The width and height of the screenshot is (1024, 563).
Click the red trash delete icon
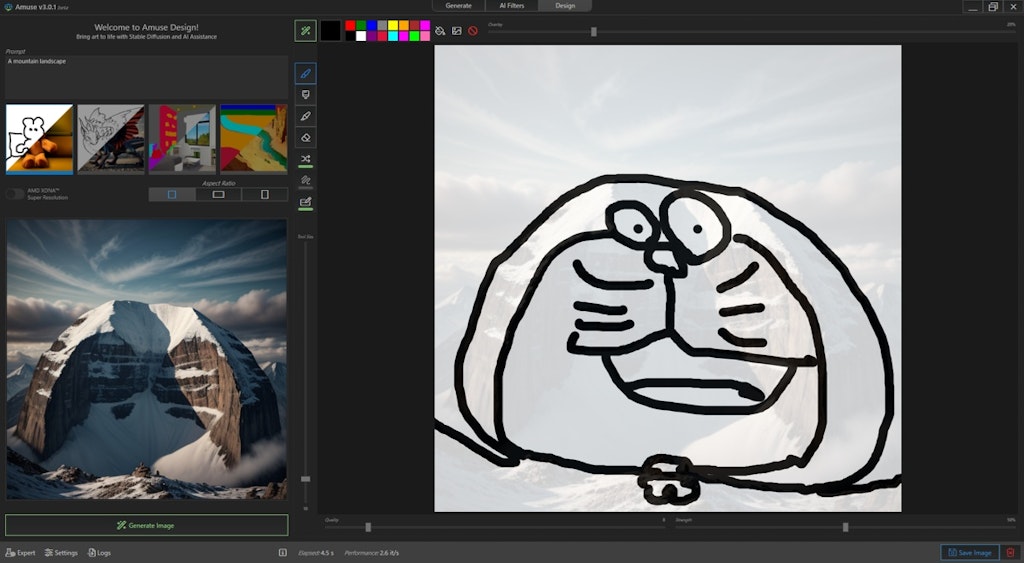click(1010, 552)
